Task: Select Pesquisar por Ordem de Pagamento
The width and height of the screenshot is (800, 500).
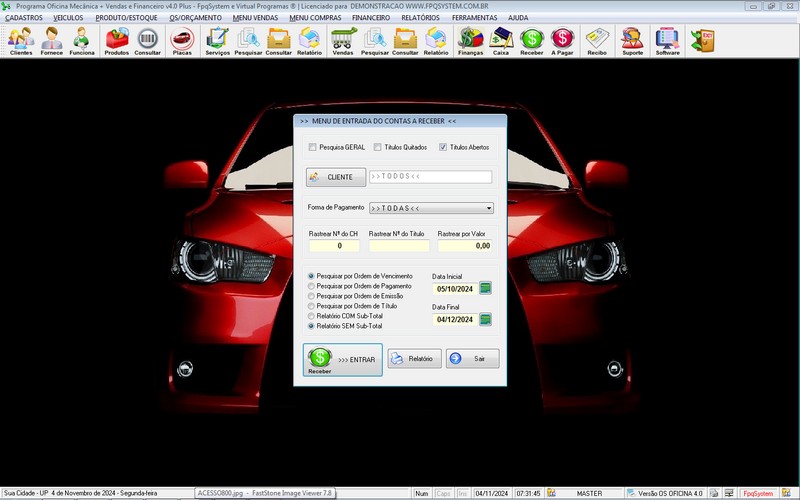Action: click(x=311, y=286)
